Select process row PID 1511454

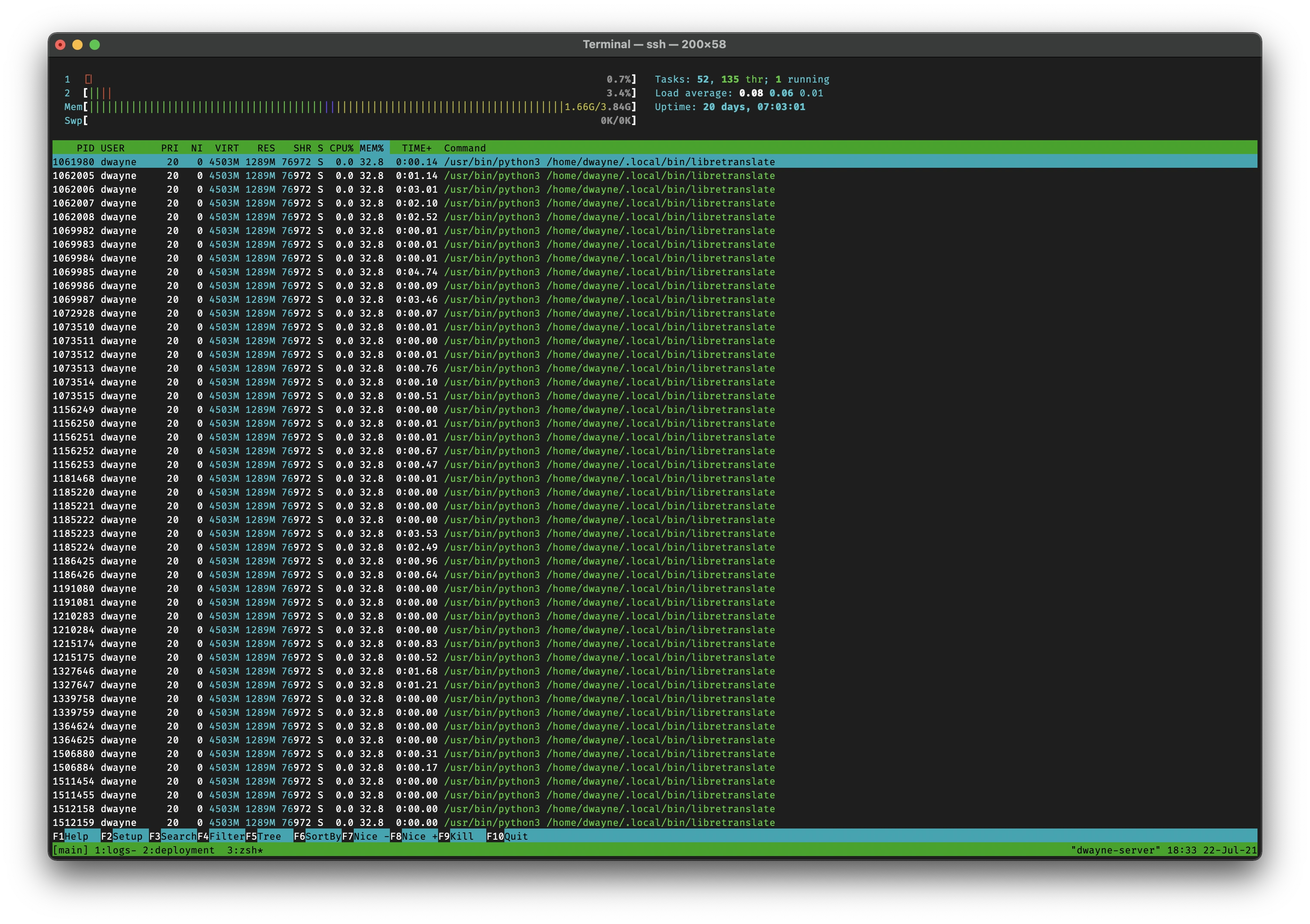(x=655, y=782)
